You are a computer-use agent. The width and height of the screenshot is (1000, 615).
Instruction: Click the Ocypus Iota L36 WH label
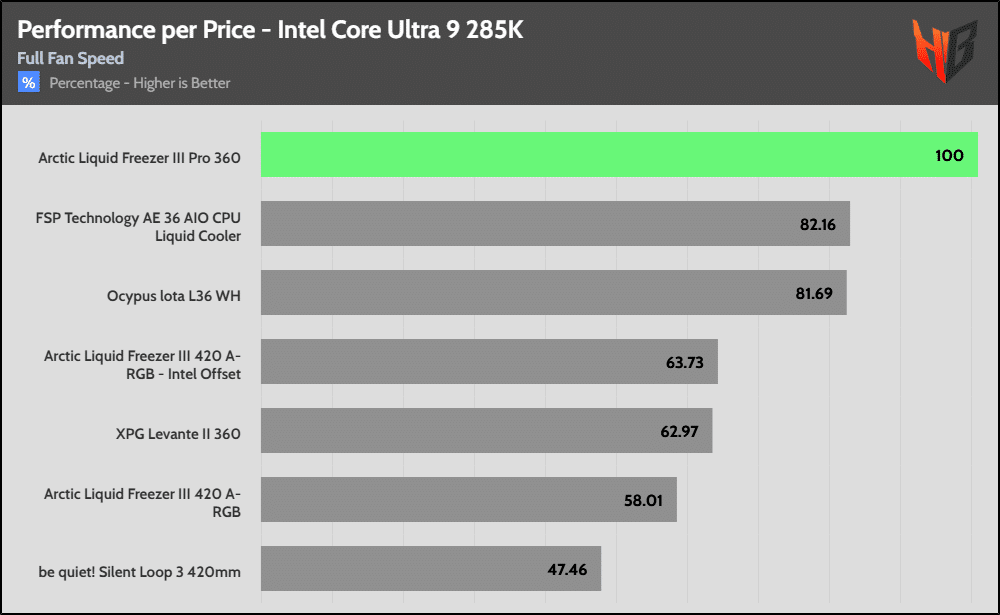point(174,295)
